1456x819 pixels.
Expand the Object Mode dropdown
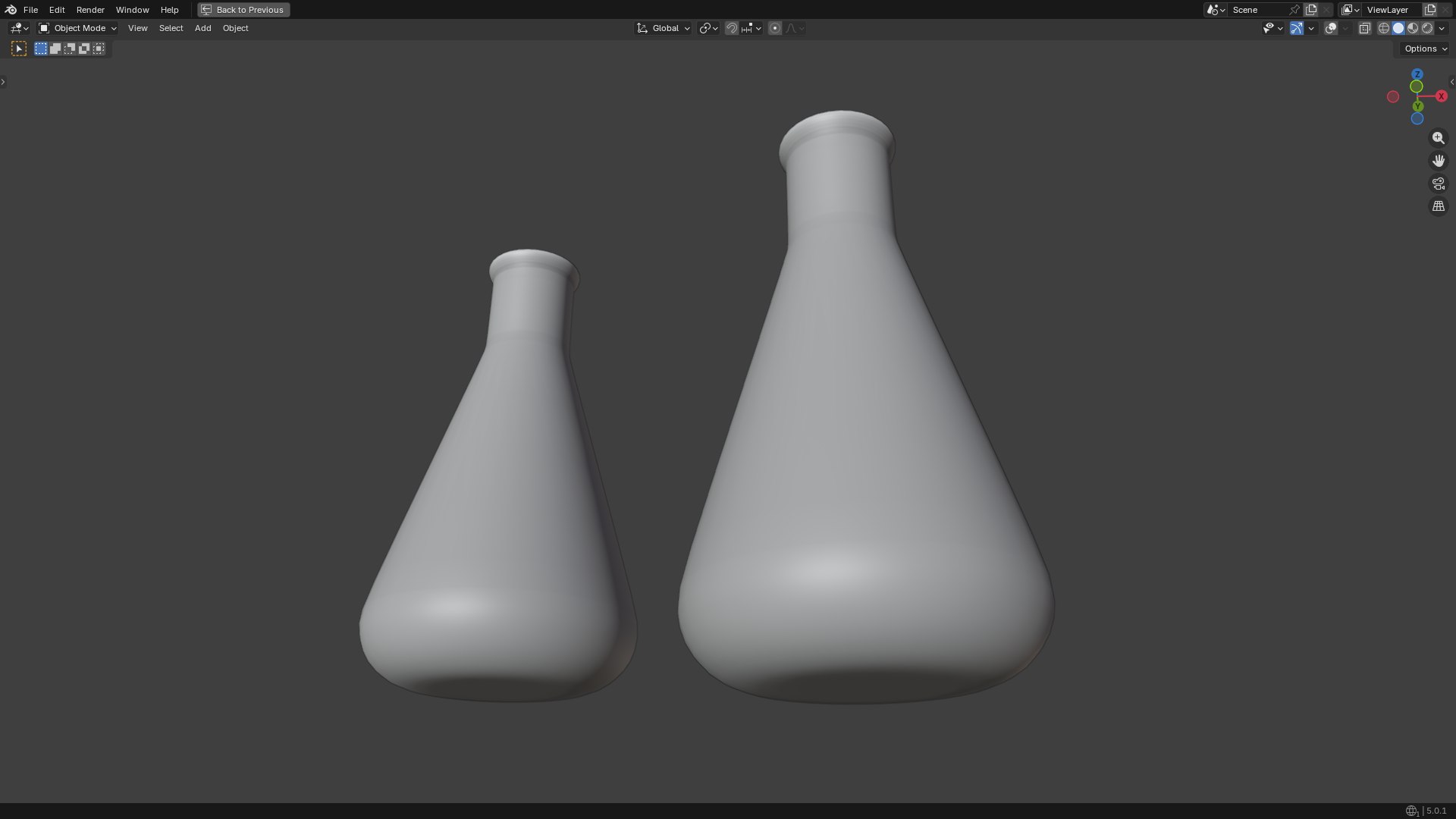[77, 28]
